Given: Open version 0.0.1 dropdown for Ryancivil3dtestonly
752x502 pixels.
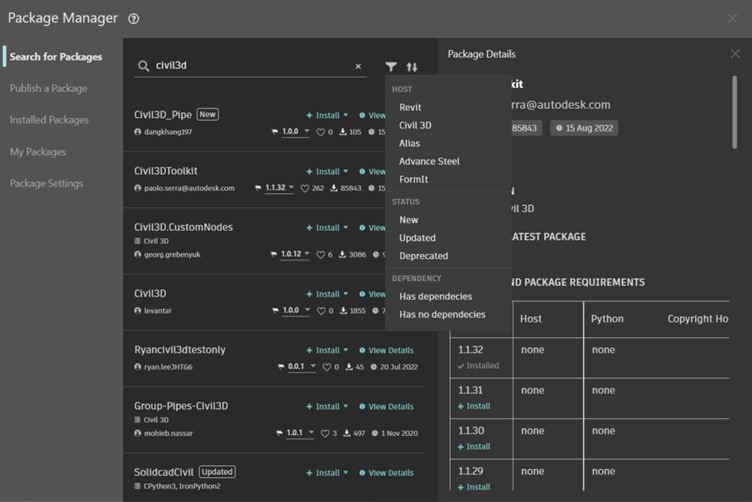Looking at the screenshot, I should (x=302, y=366).
